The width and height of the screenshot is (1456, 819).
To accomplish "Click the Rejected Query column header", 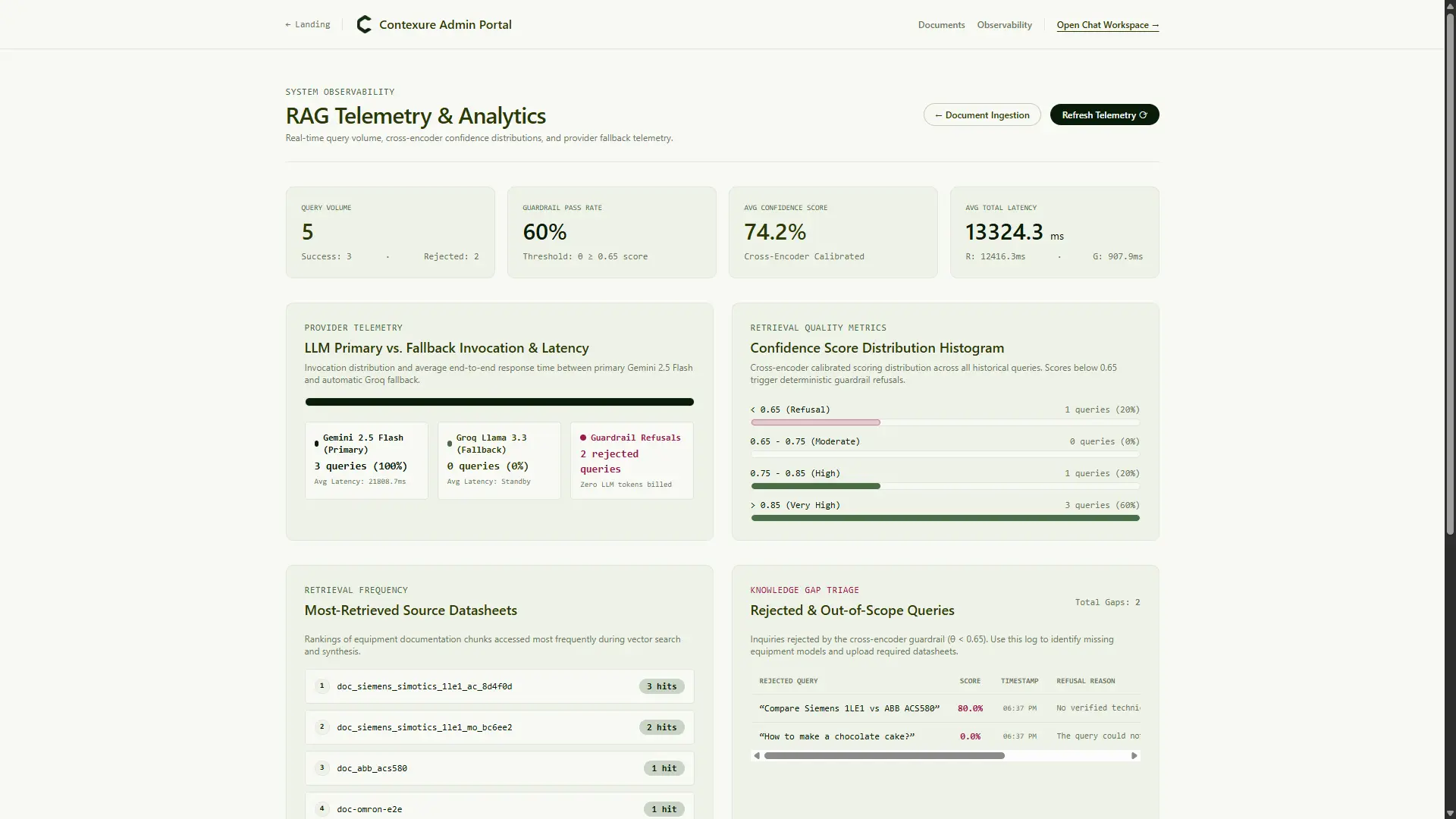I will coord(789,681).
